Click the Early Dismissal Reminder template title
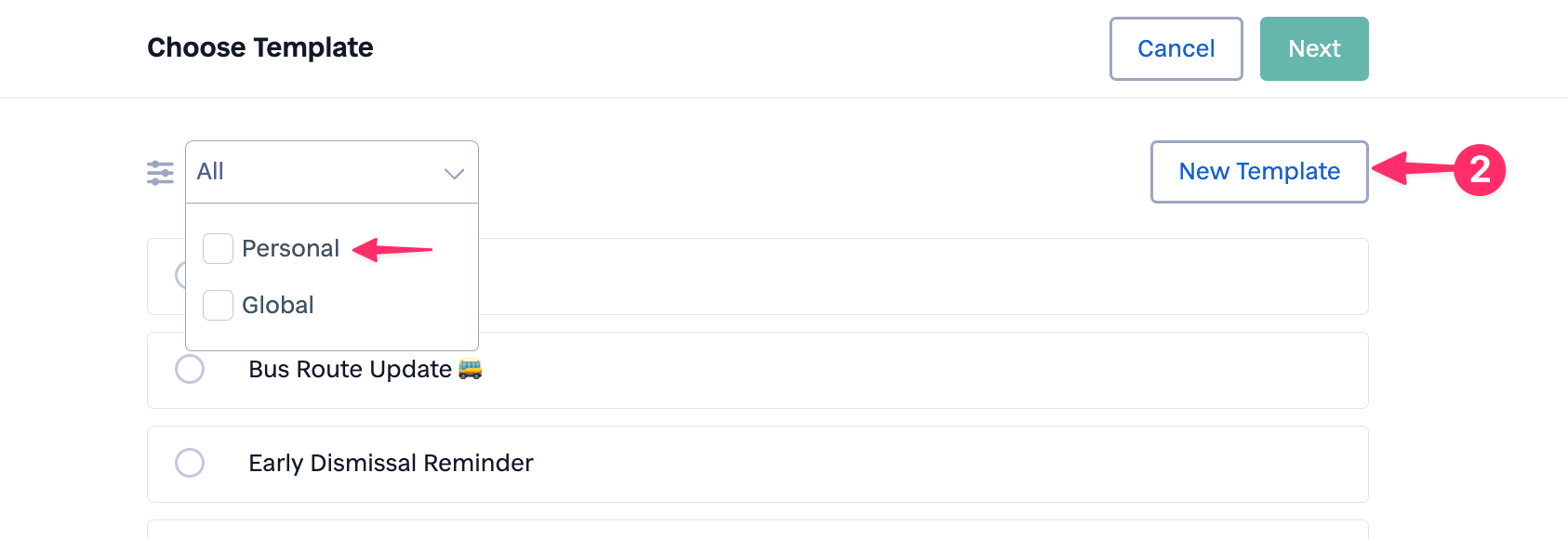The image size is (1568, 539). [x=391, y=464]
